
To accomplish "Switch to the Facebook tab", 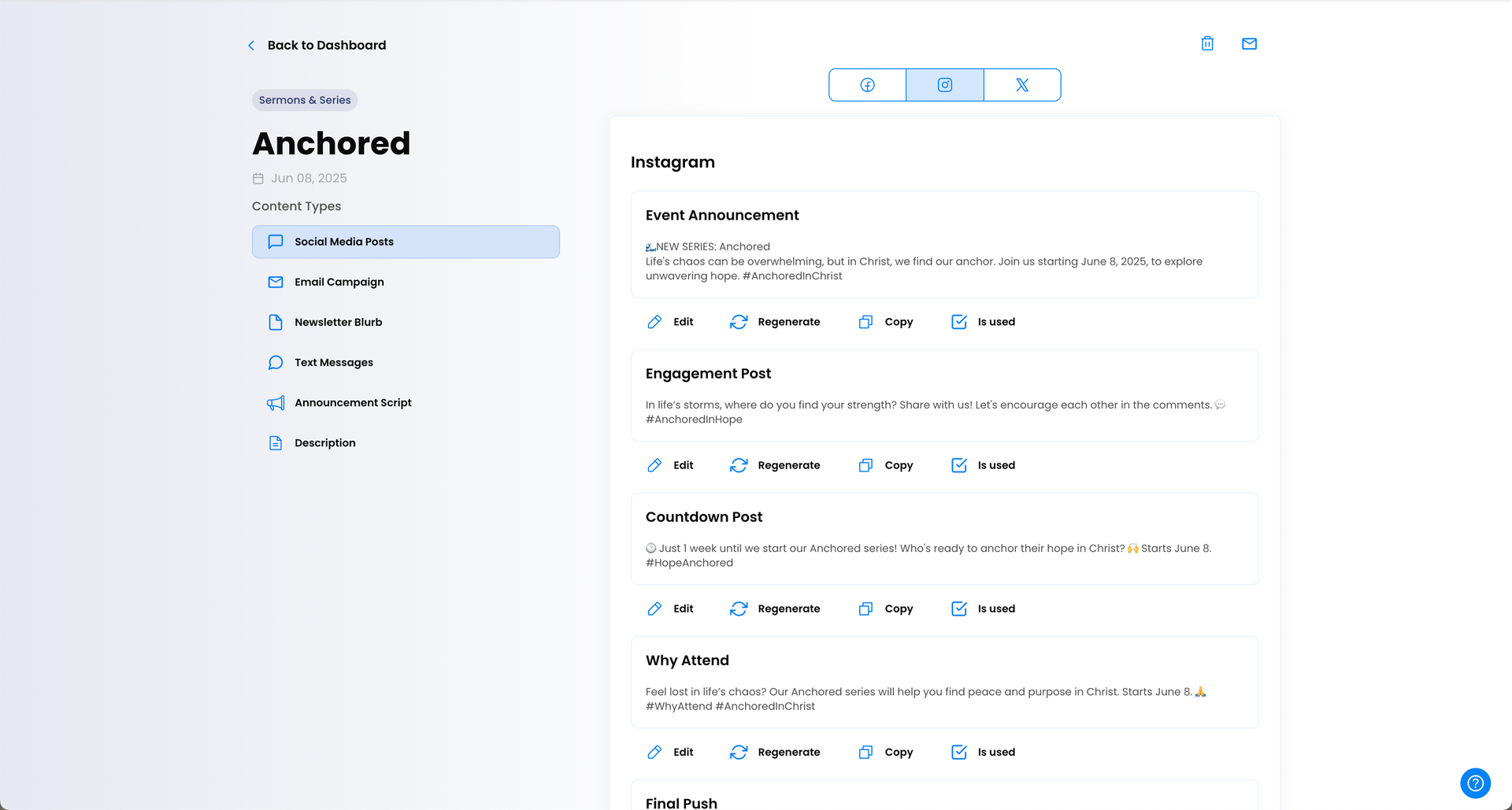I will click(867, 85).
